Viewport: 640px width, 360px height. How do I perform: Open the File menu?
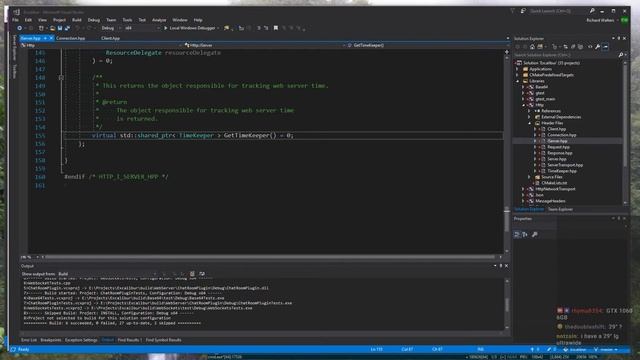[x=16, y=20]
